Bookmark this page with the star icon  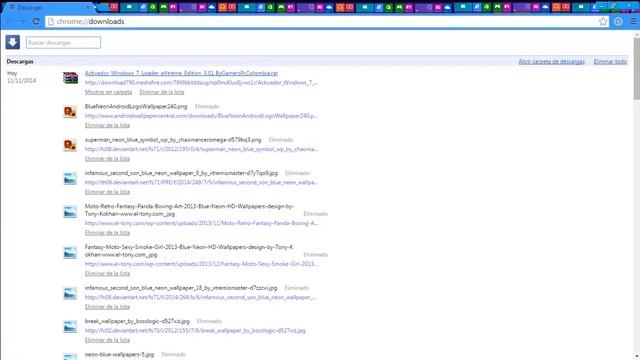[x=603, y=22]
